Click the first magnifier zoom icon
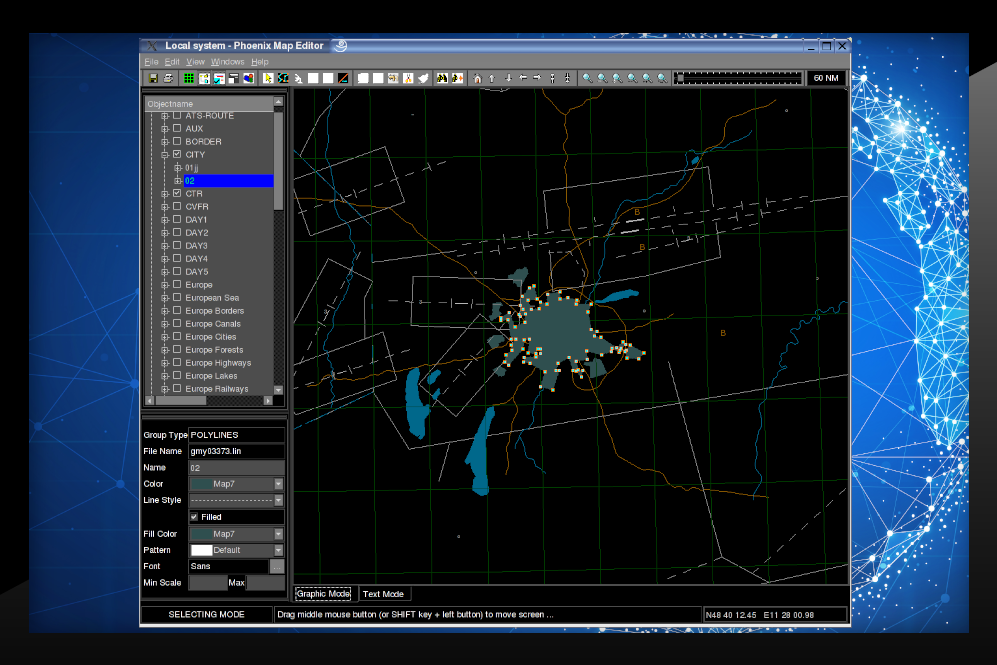This screenshot has width=997, height=665. (x=587, y=78)
